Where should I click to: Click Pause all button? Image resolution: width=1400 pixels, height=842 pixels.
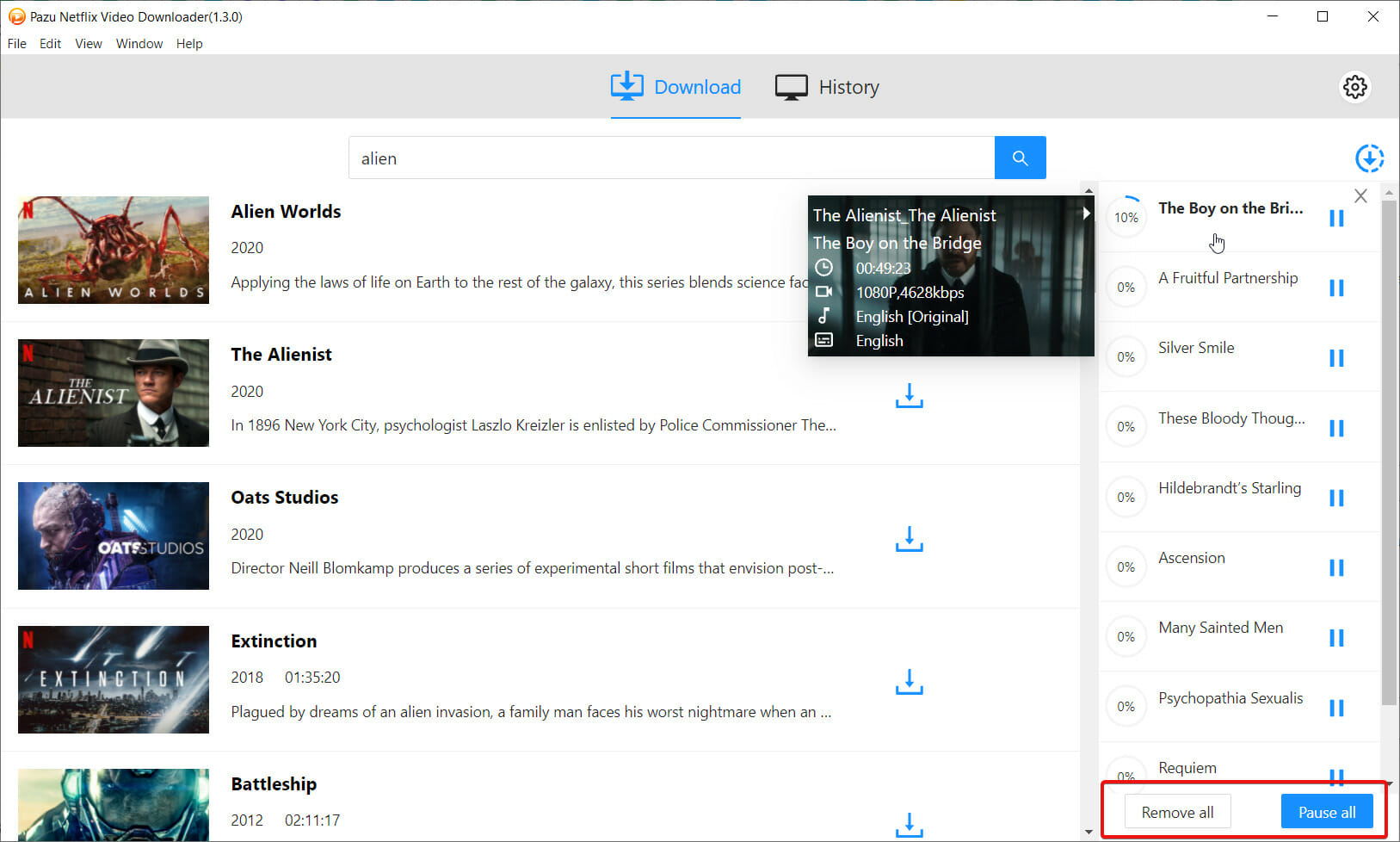pos(1327,812)
